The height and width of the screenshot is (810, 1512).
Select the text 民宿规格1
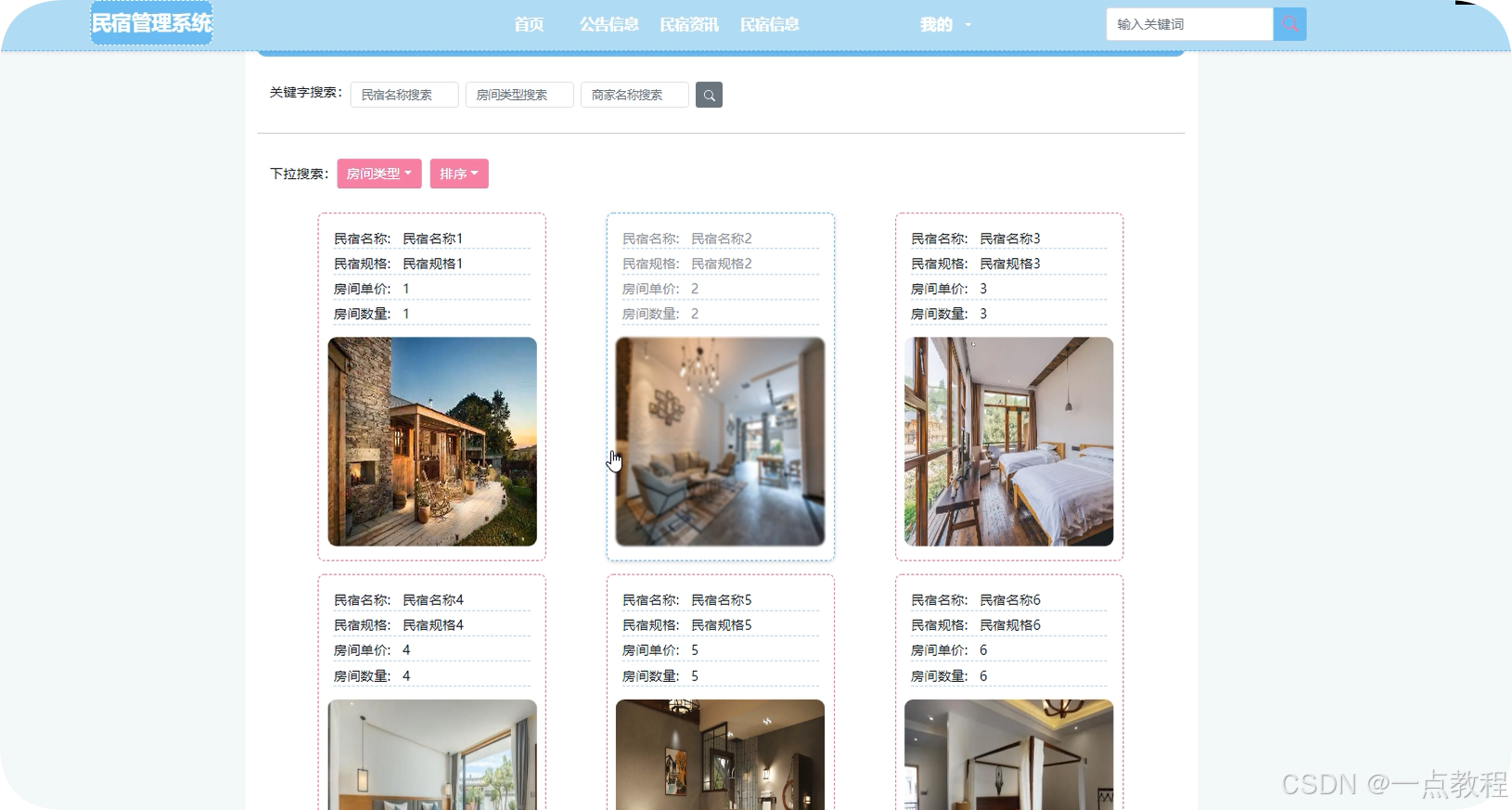coord(432,264)
